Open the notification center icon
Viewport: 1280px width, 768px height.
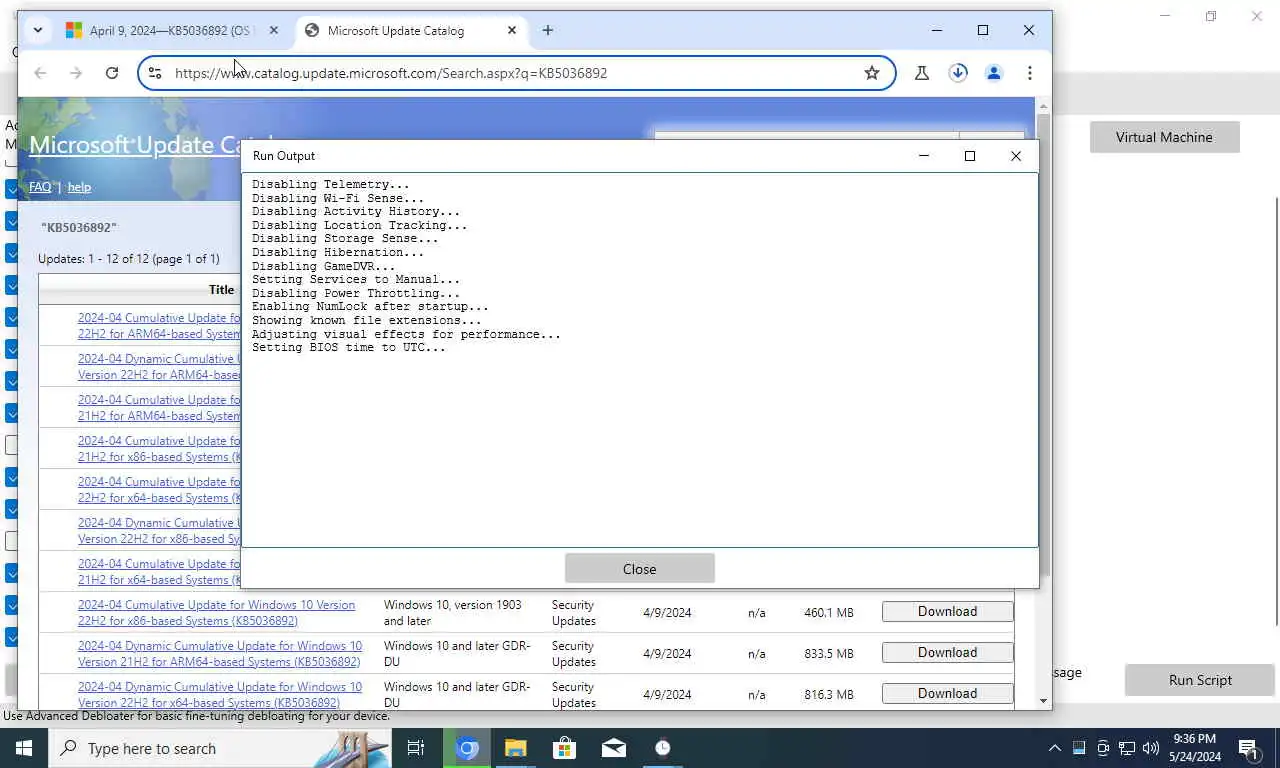coord(1250,748)
